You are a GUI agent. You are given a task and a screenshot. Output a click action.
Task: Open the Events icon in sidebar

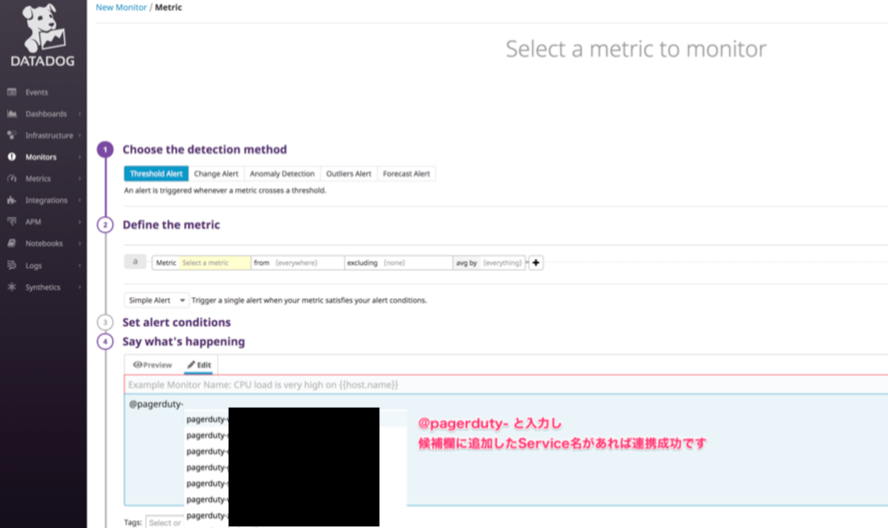click(x=11, y=92)
